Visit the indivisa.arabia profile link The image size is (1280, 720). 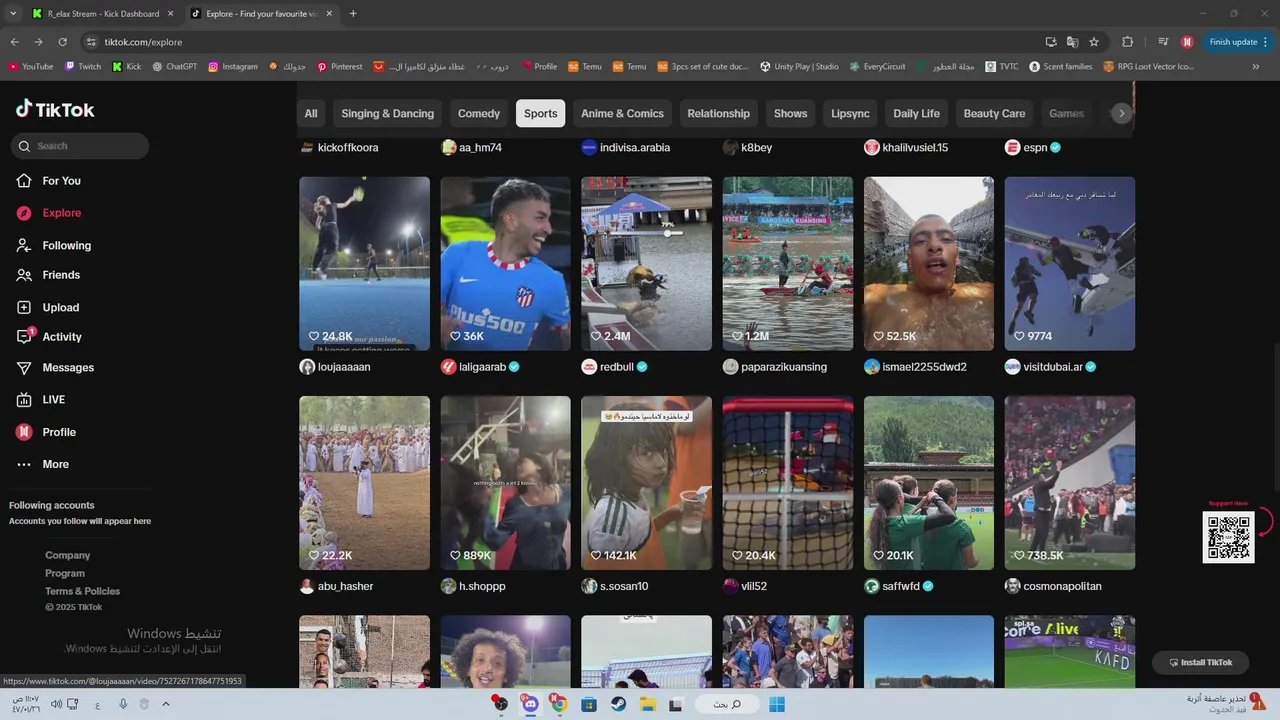[x=634, y=148]
